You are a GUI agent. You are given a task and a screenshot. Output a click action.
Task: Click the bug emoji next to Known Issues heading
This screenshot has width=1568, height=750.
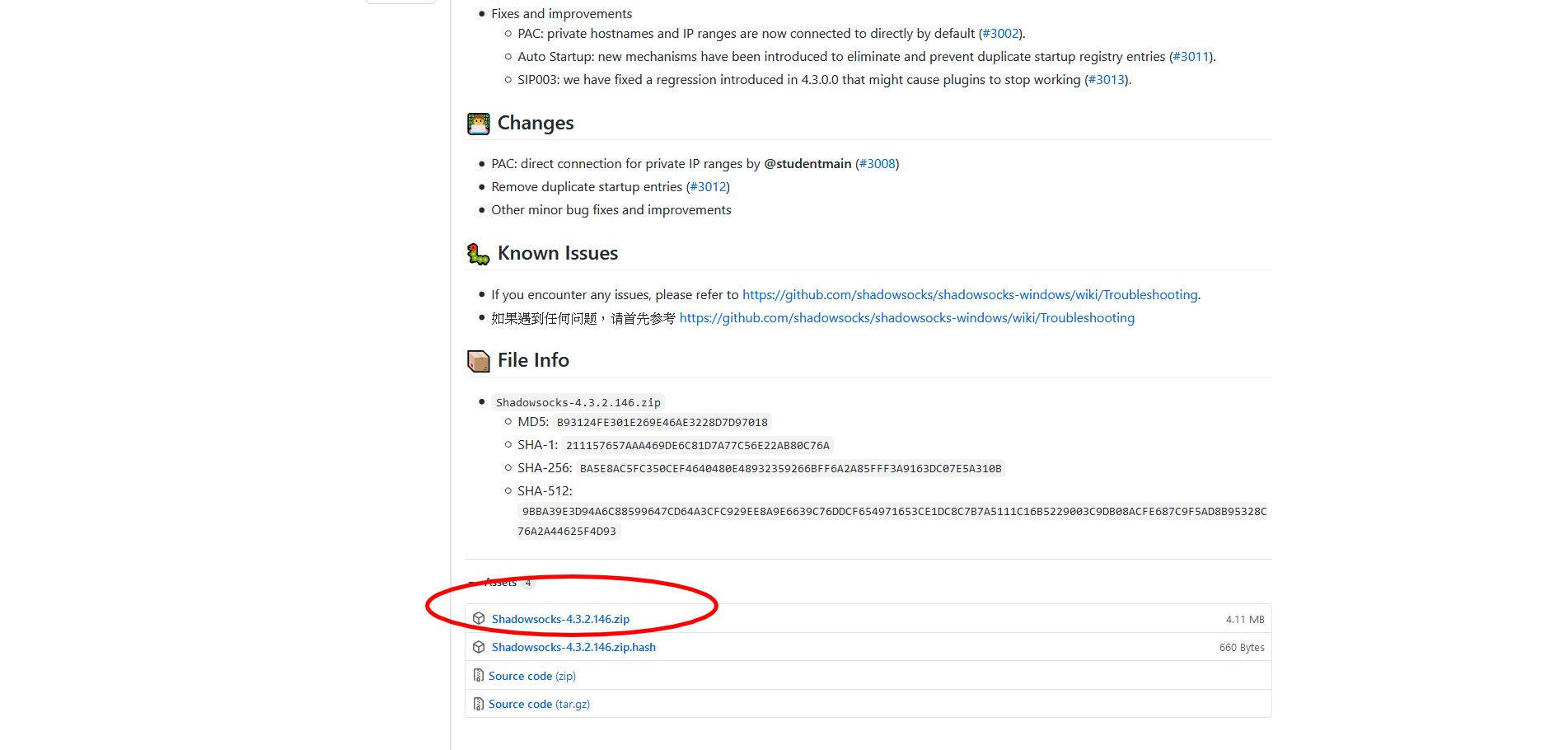pos(477,252)
